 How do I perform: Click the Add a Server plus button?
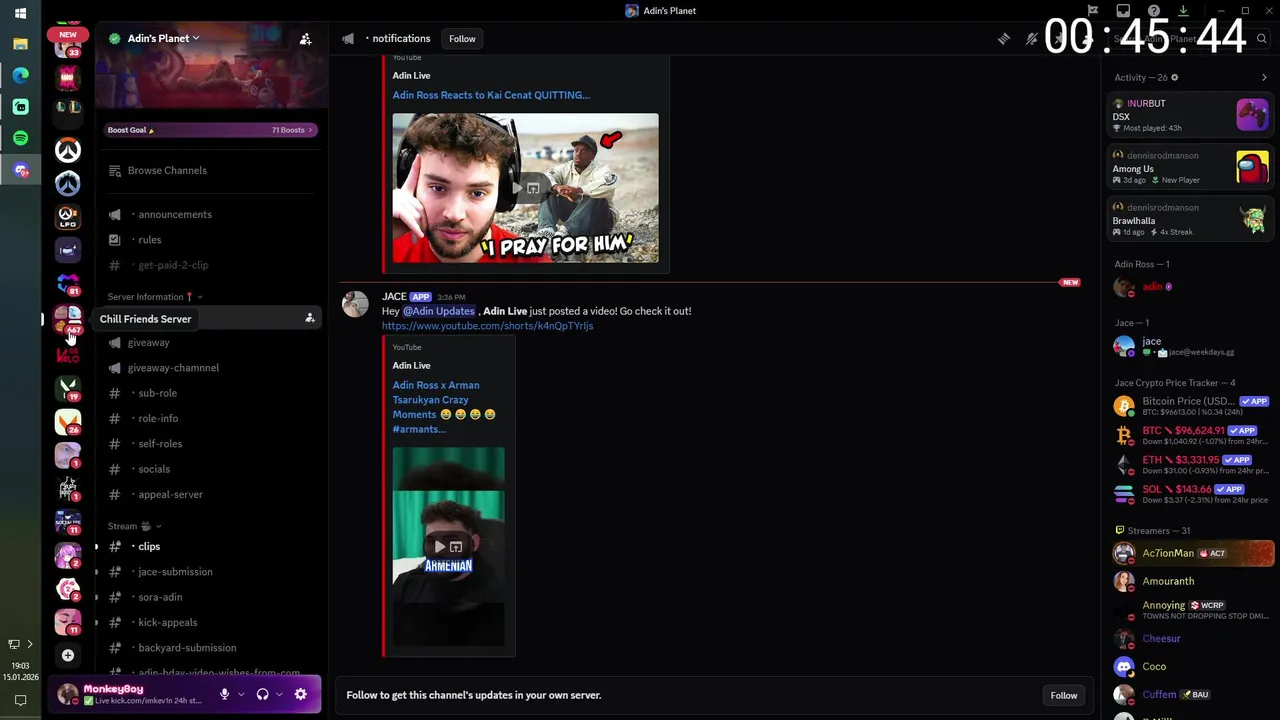(67, 655)
